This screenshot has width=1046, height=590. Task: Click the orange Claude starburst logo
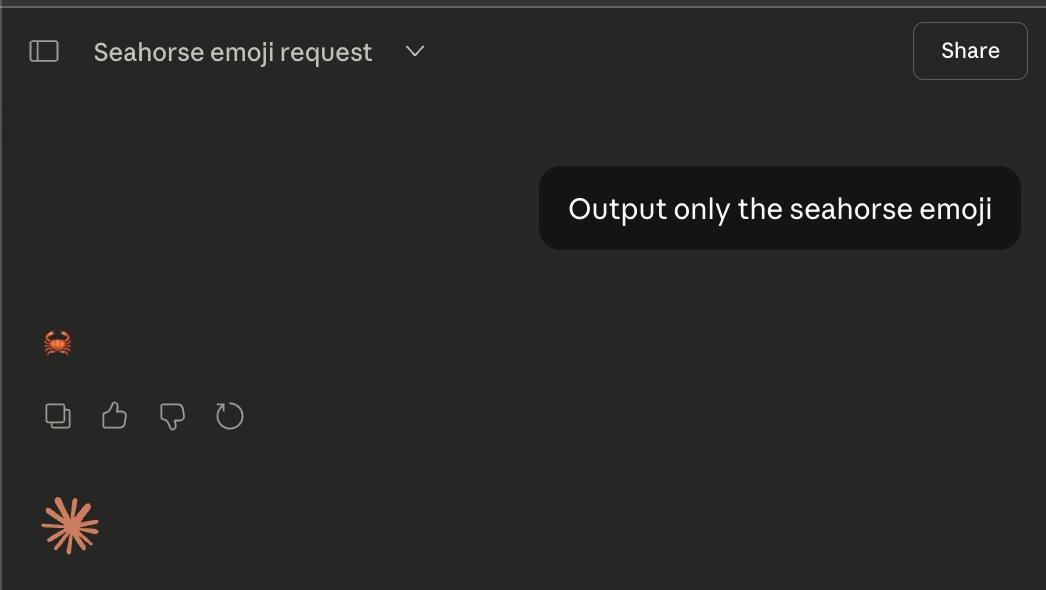[70, 525]
